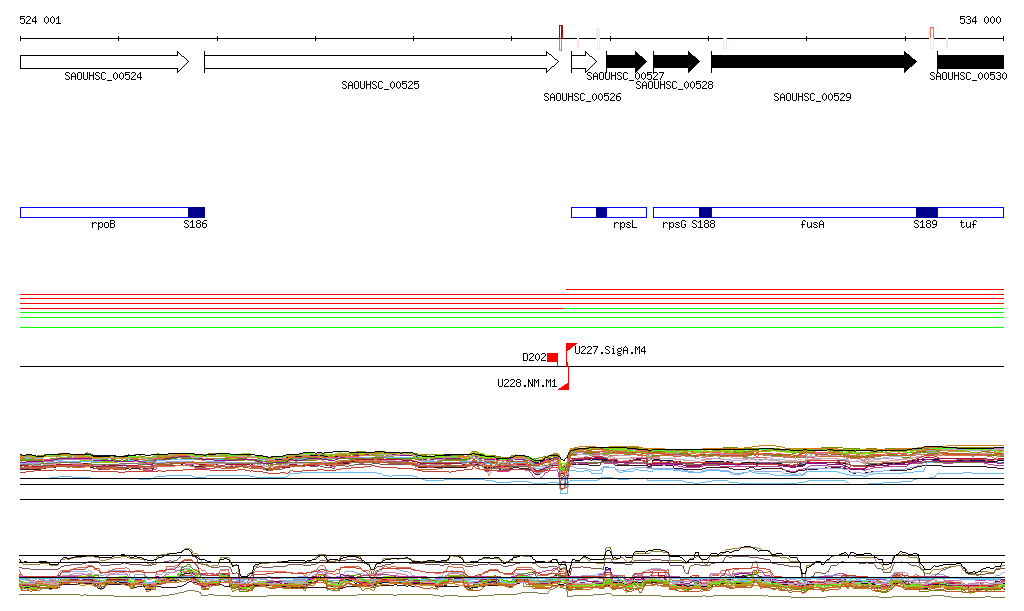The image size is (1024, 611).
Task: Click the small white SAOUHSC_00526 arrow
Action: (583, 62)
